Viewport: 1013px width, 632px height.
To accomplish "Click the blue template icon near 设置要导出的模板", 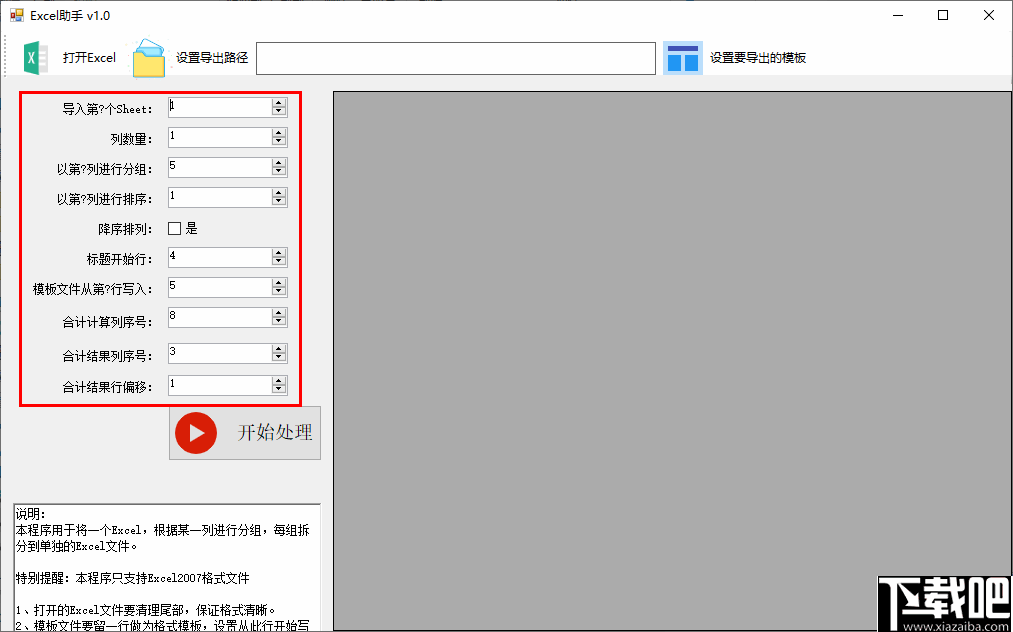I will [x=683, y=57].
